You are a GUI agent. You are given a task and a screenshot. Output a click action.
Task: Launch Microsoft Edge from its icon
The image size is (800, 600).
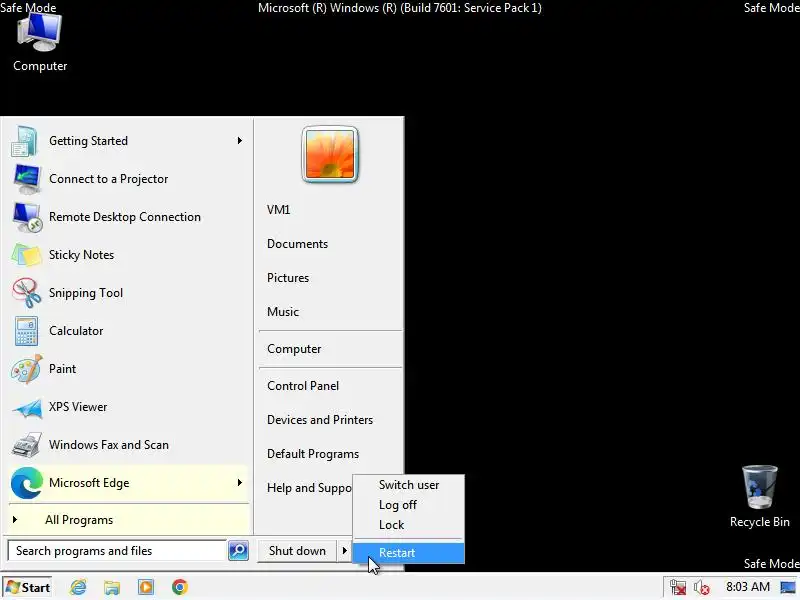point(27,483)
